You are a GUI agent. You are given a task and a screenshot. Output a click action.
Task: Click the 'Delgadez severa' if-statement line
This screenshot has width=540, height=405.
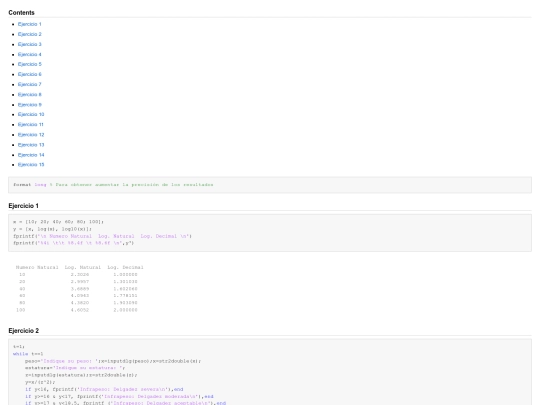point(104,390)
